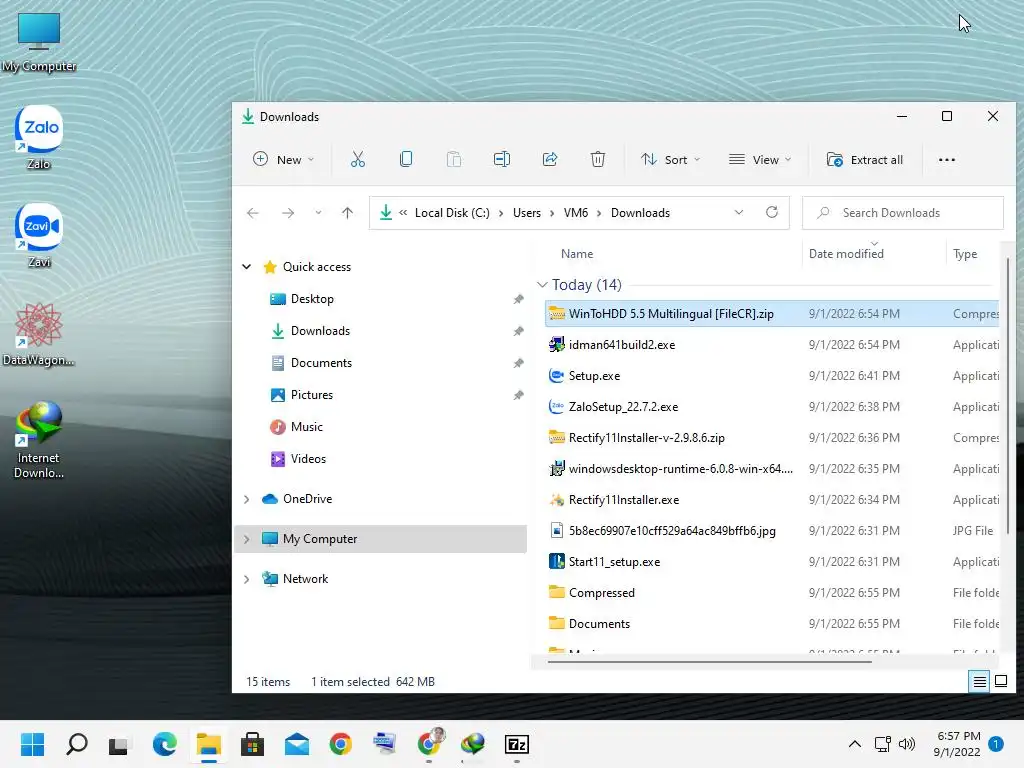Open the View layout dropdown
Image resolution: width=1024 pixels, height=768 pixels.
coord(760,159)
